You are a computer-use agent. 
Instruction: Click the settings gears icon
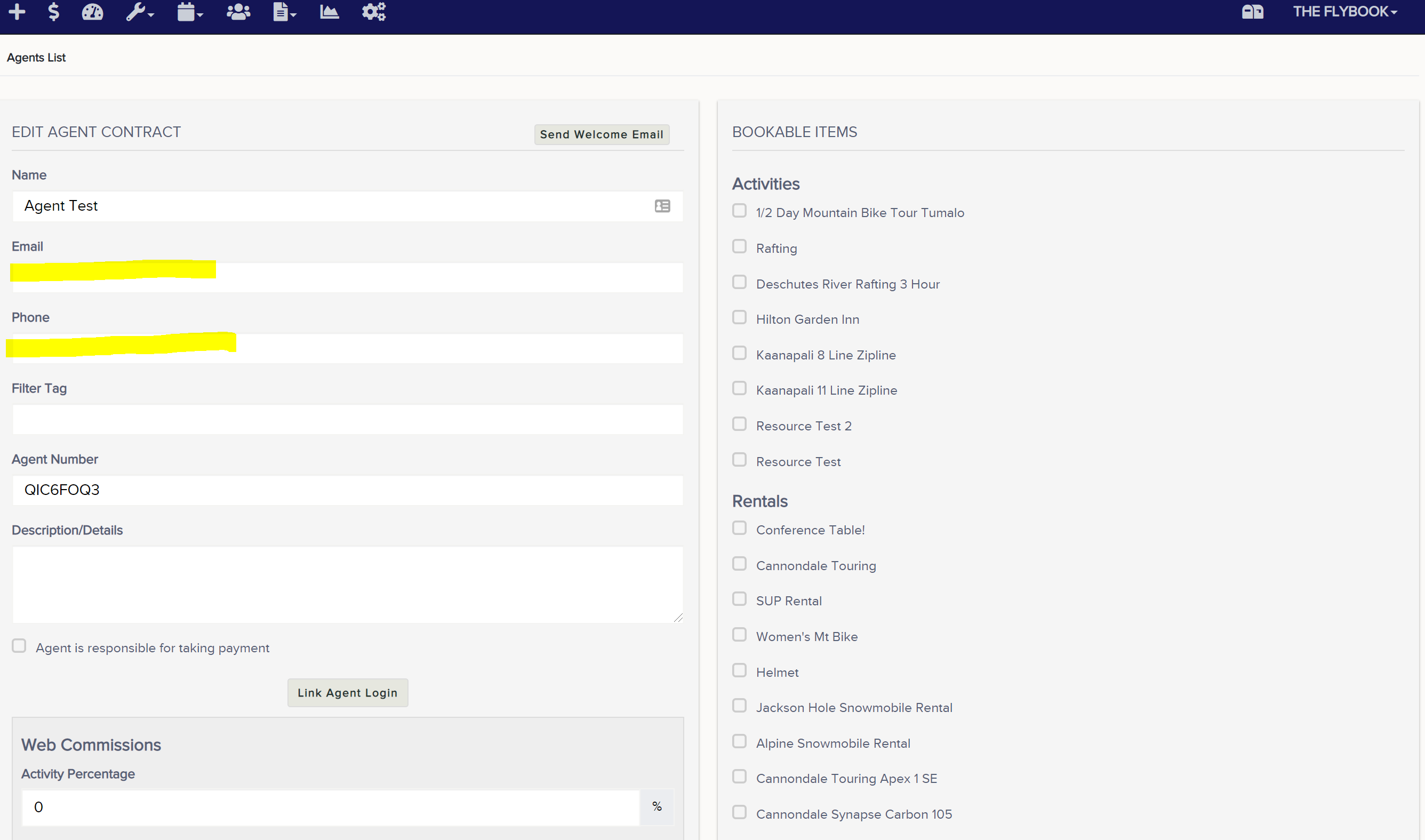[x=373, y=11]
